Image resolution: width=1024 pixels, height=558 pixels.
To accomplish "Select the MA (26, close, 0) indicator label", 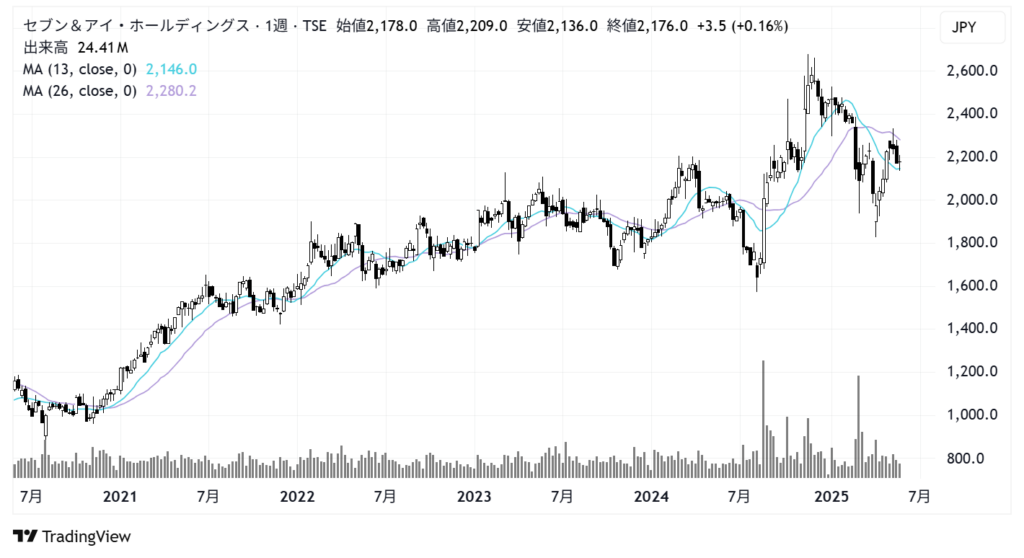I will tap(80, 91).
